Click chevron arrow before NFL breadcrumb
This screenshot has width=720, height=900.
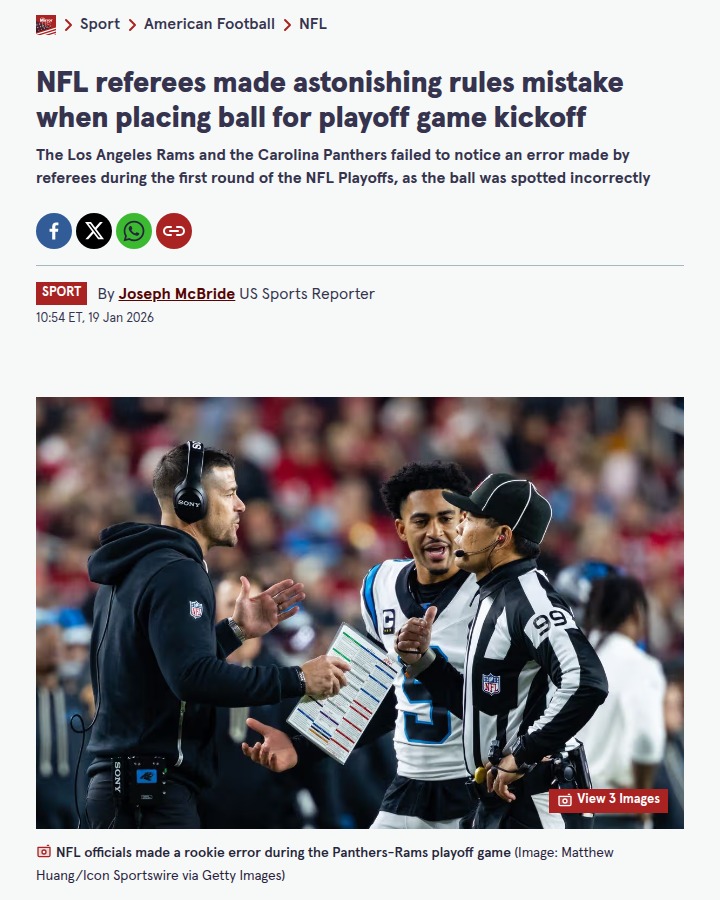(287, 25)
